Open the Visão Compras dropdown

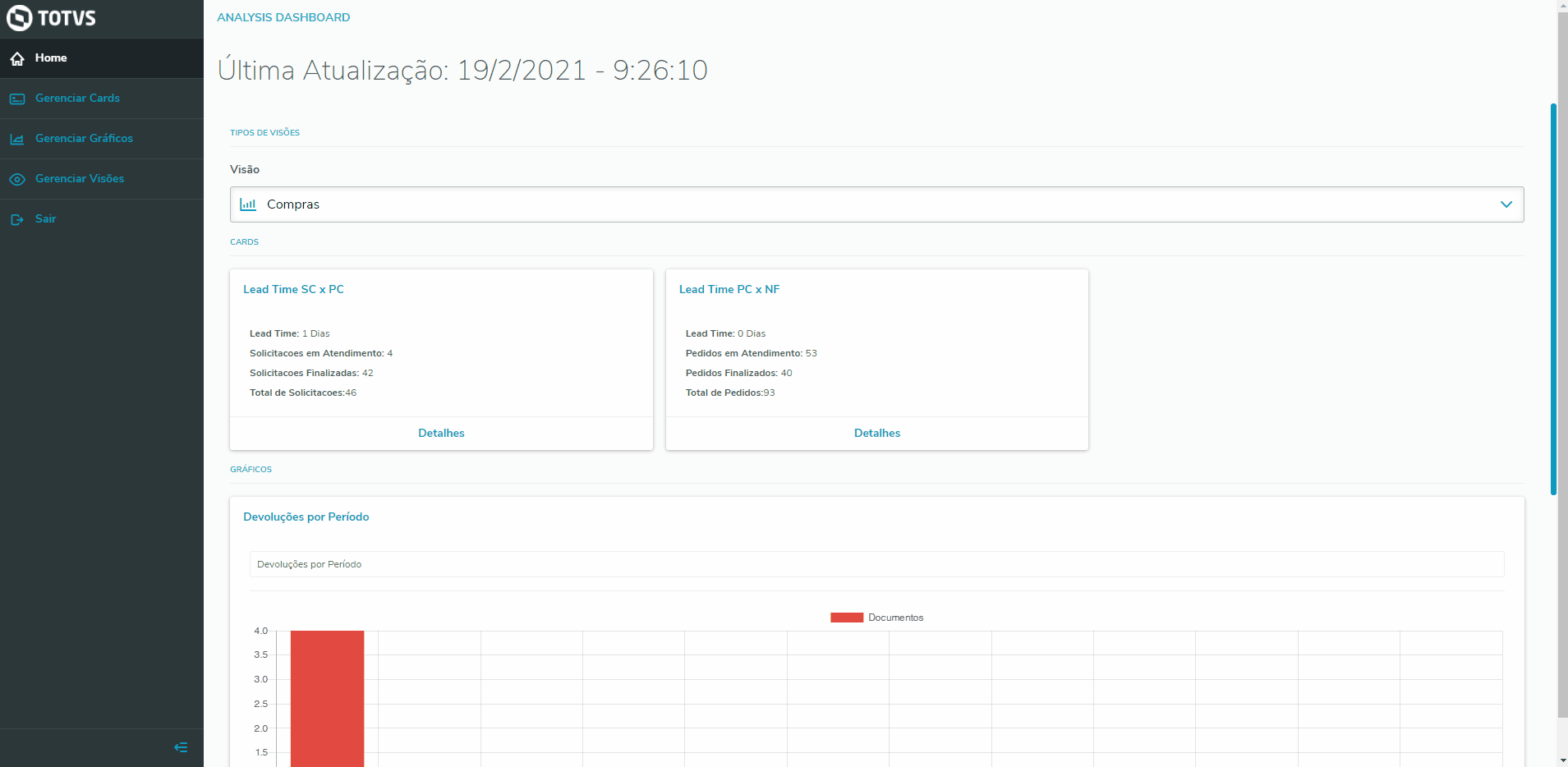[876, 204]
